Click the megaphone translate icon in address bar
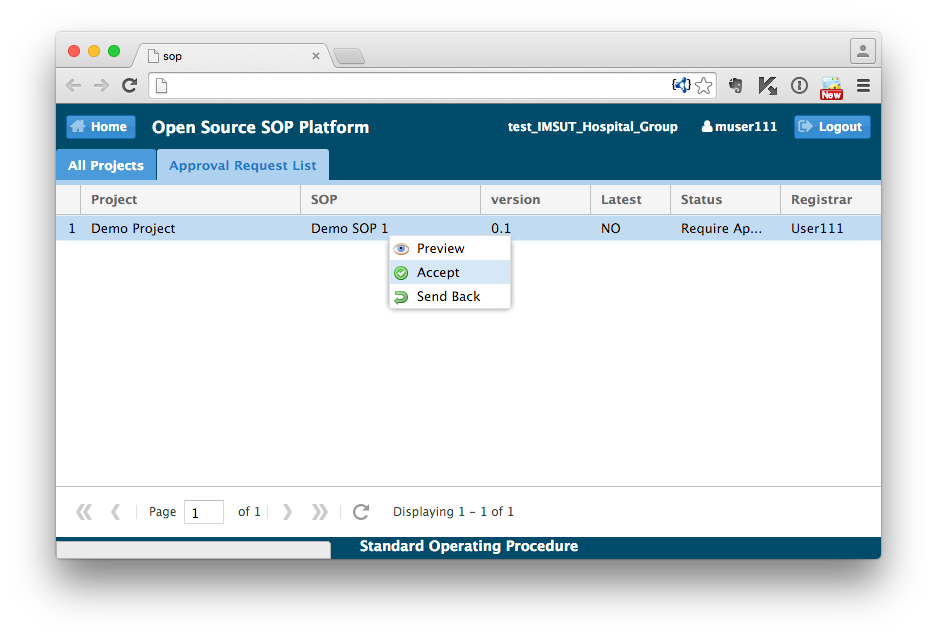Viewport: 937px width, 639px height. 681,85
